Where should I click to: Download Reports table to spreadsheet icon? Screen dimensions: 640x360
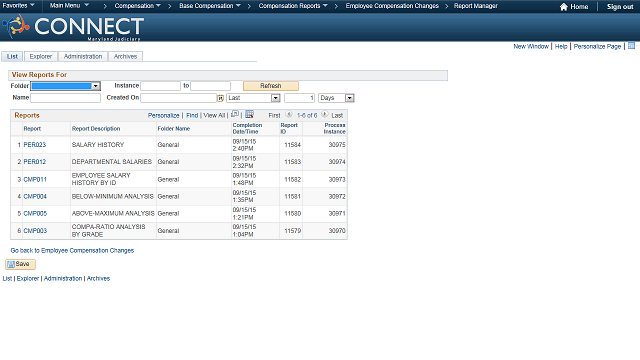[x=249, y=114]
